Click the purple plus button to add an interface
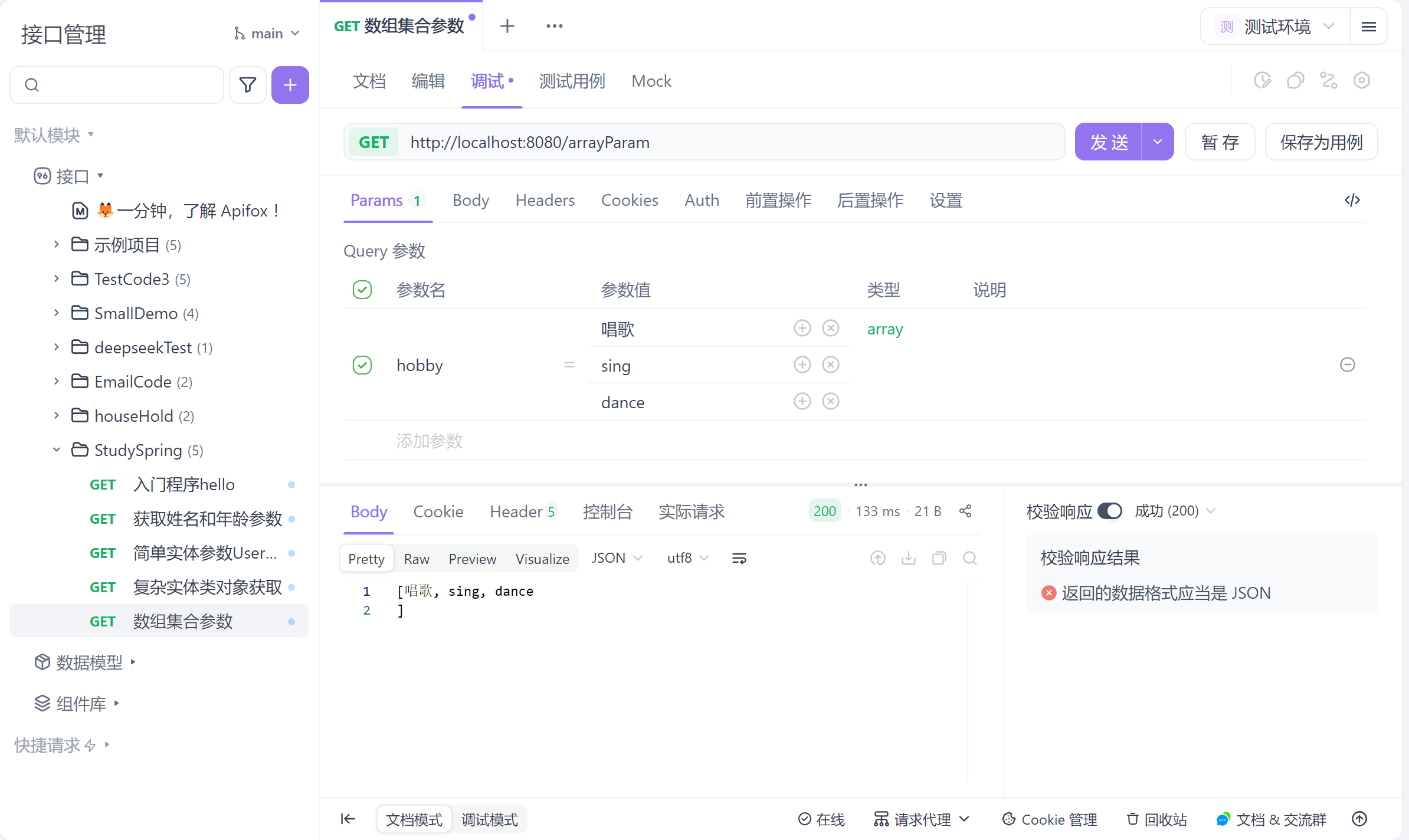1409x840 pixels. tap(290, 85)
